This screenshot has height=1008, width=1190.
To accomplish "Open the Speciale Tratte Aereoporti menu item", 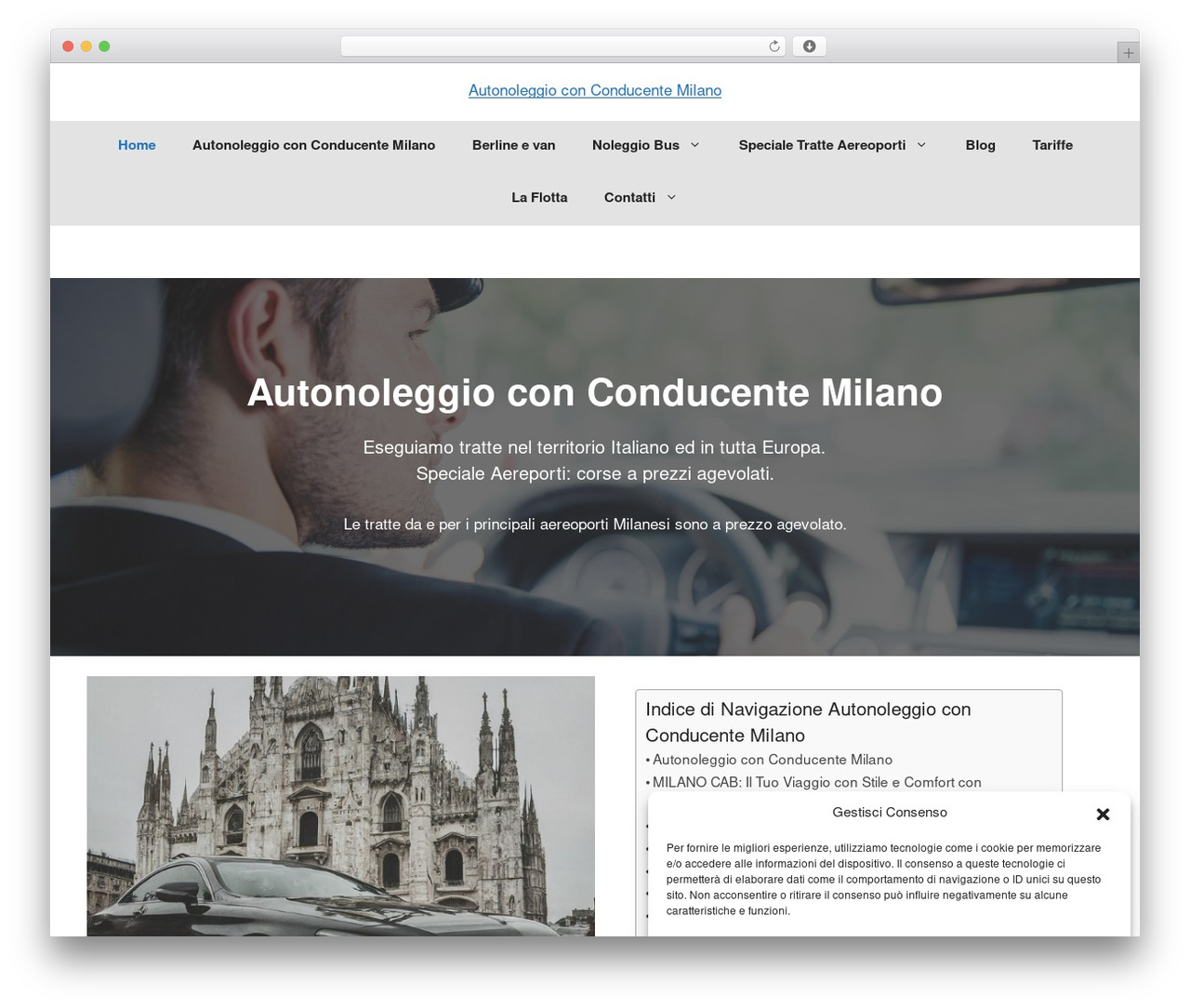I will tap(822, 145).
